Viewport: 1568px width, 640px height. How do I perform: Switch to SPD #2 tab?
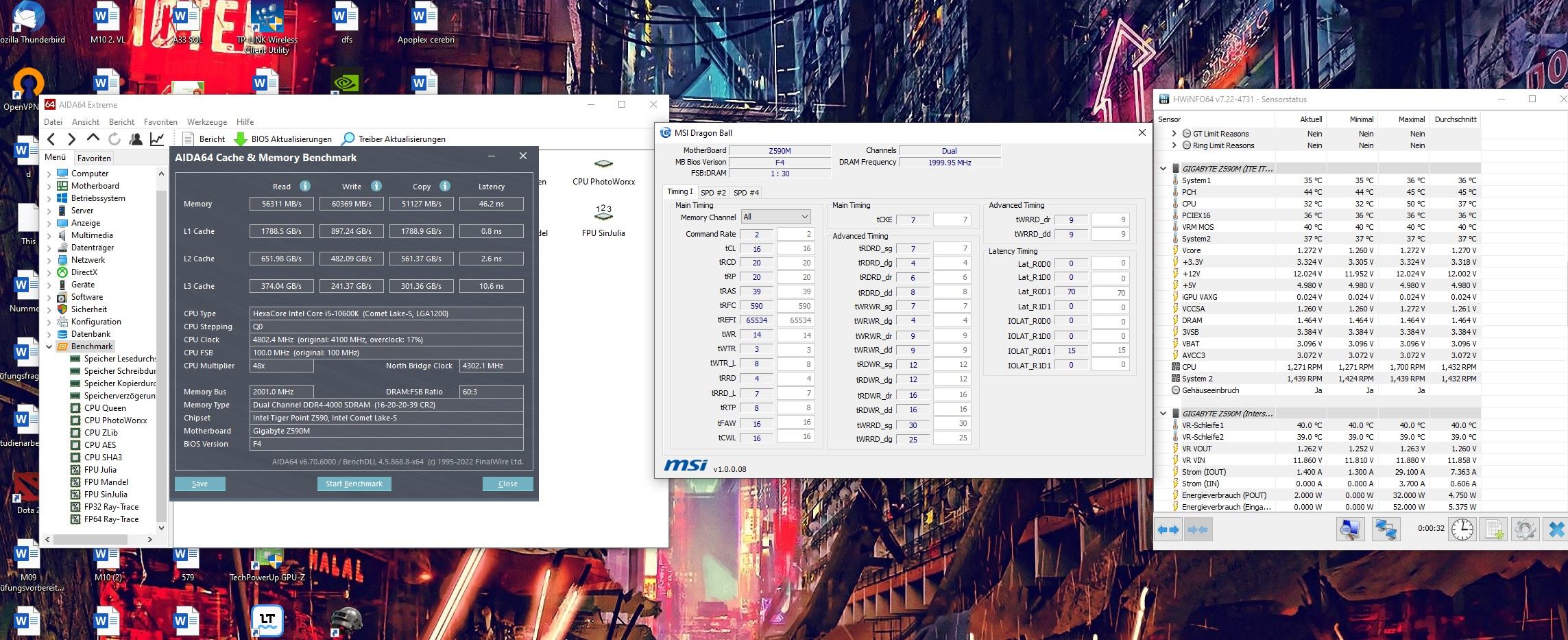(713, 193)
